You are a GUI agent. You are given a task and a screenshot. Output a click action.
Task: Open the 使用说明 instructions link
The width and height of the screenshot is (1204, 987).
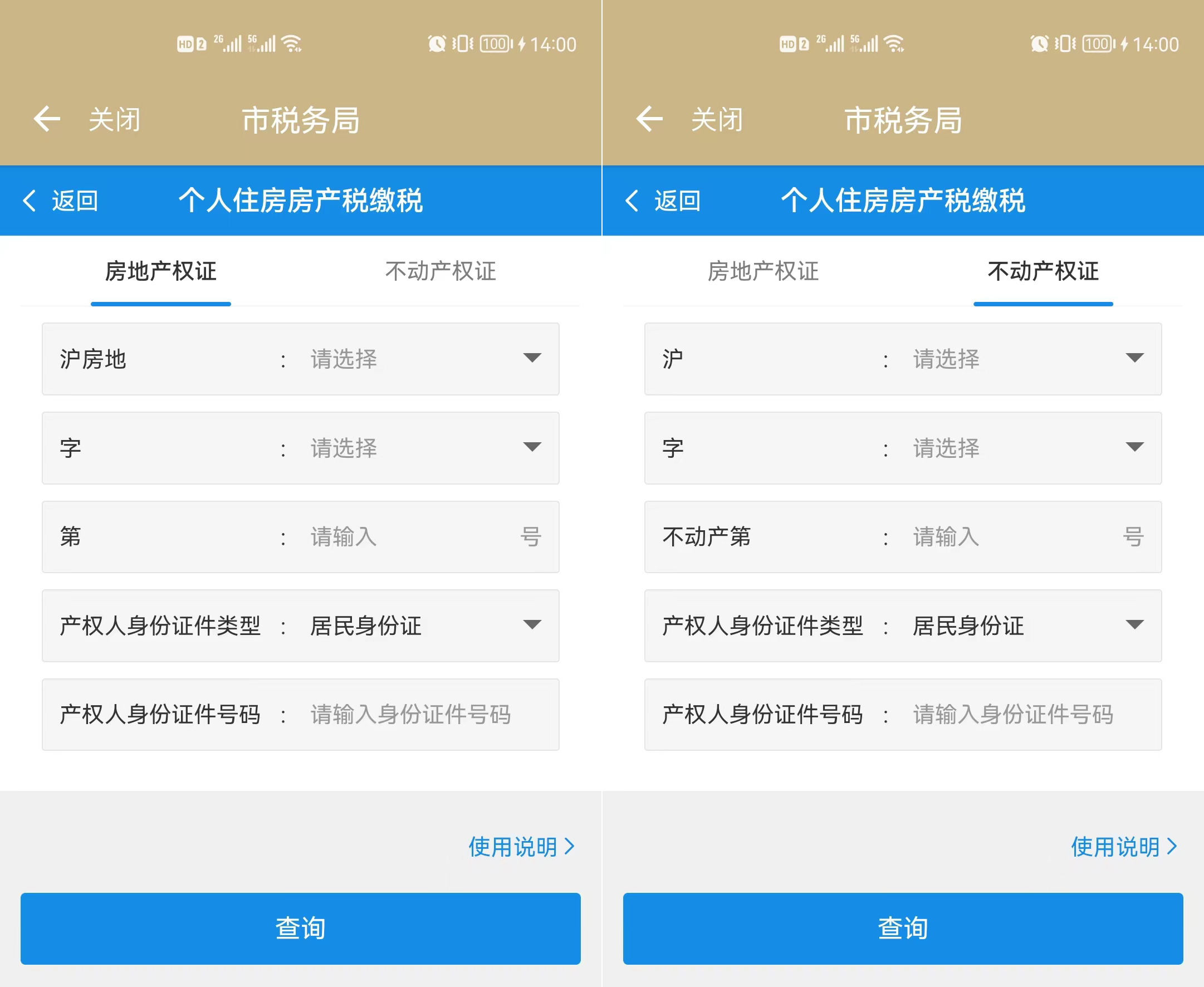click(x=513, y=848)
